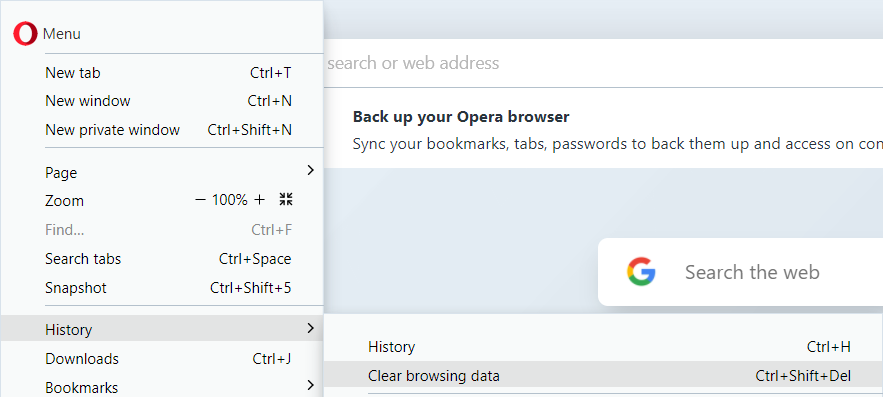Click the Google logo icon

(641, 272)
